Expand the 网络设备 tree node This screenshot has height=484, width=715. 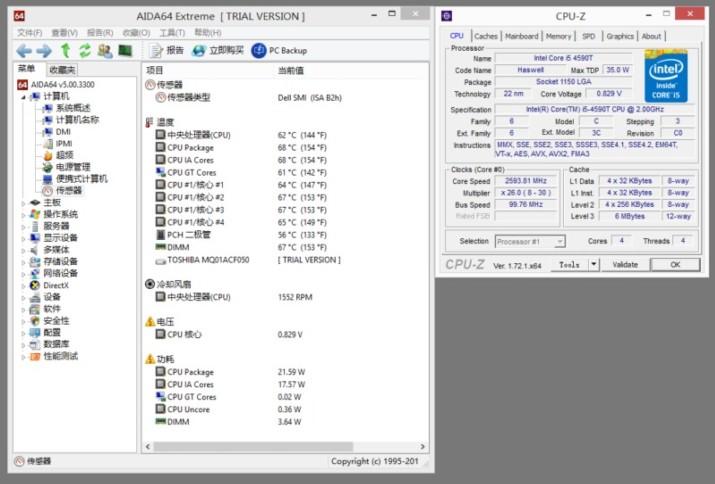tap(23, 274)
